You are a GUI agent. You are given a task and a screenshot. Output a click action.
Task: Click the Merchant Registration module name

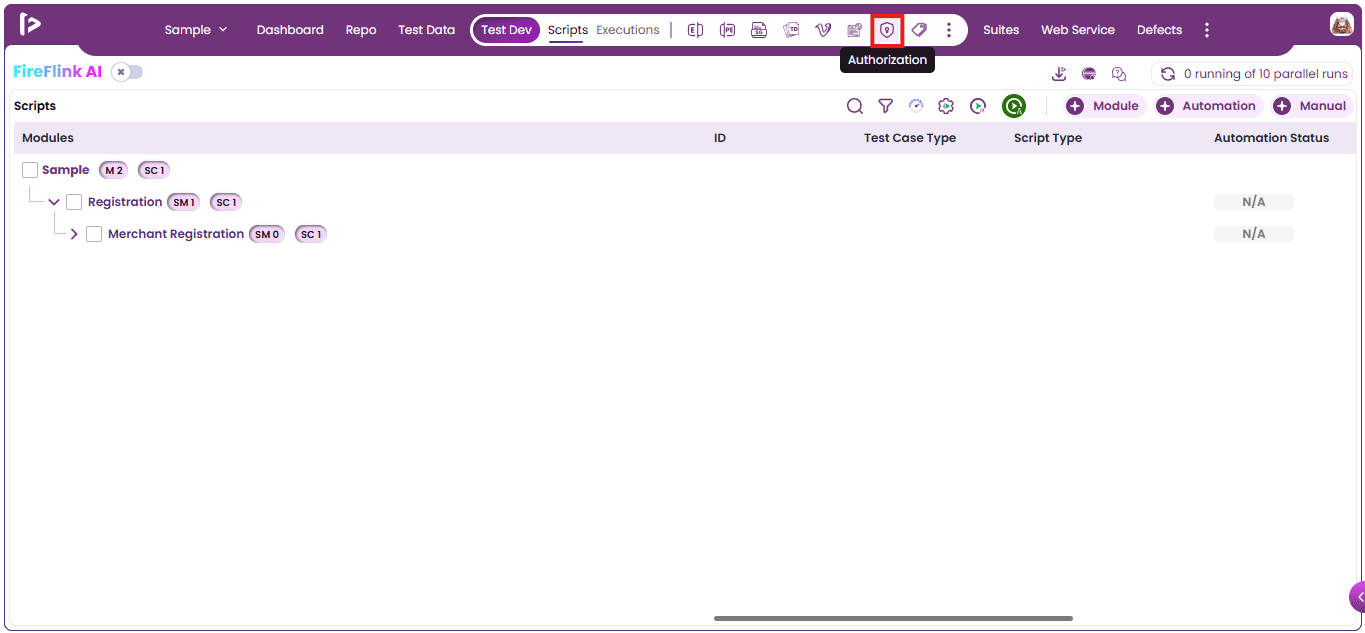(176, 234)
